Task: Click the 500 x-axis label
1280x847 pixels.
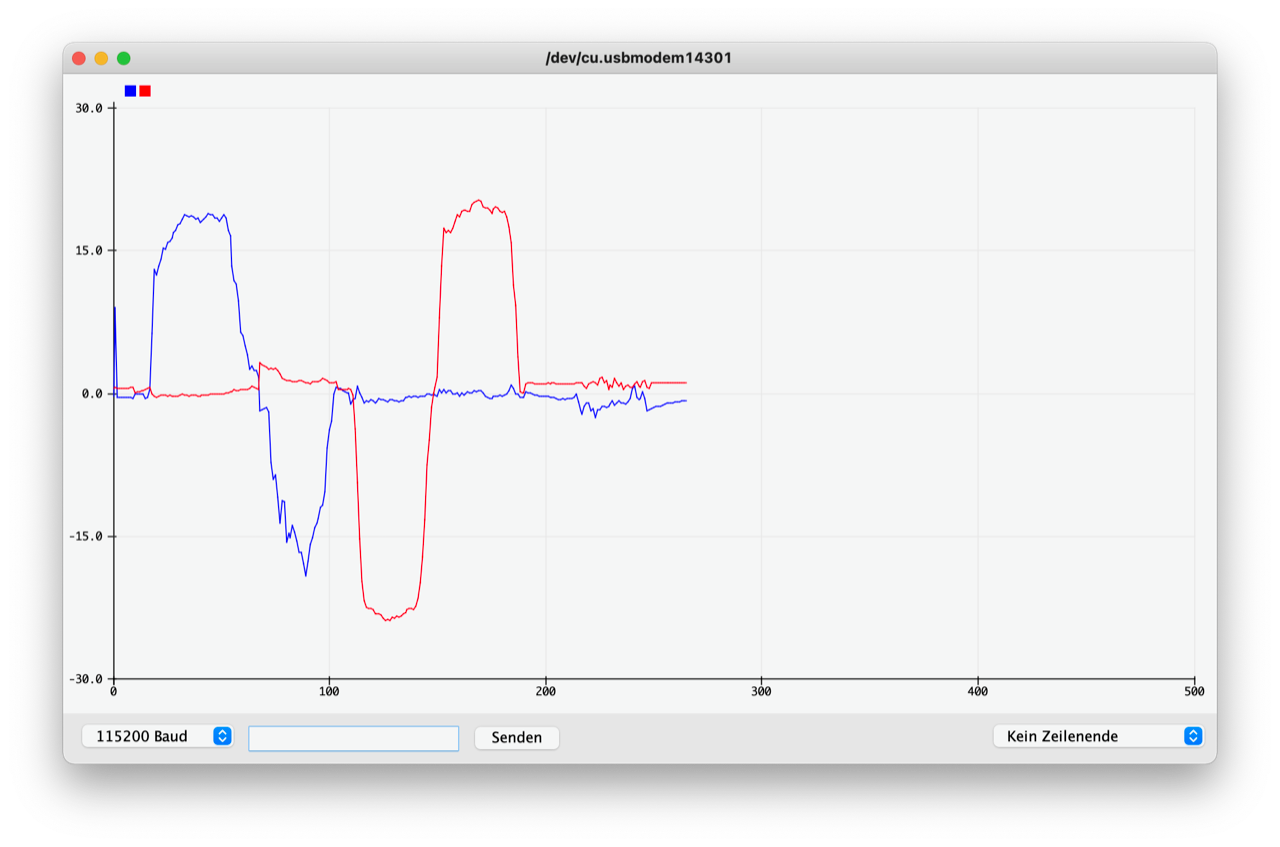Action: [x=1194, y=691]
